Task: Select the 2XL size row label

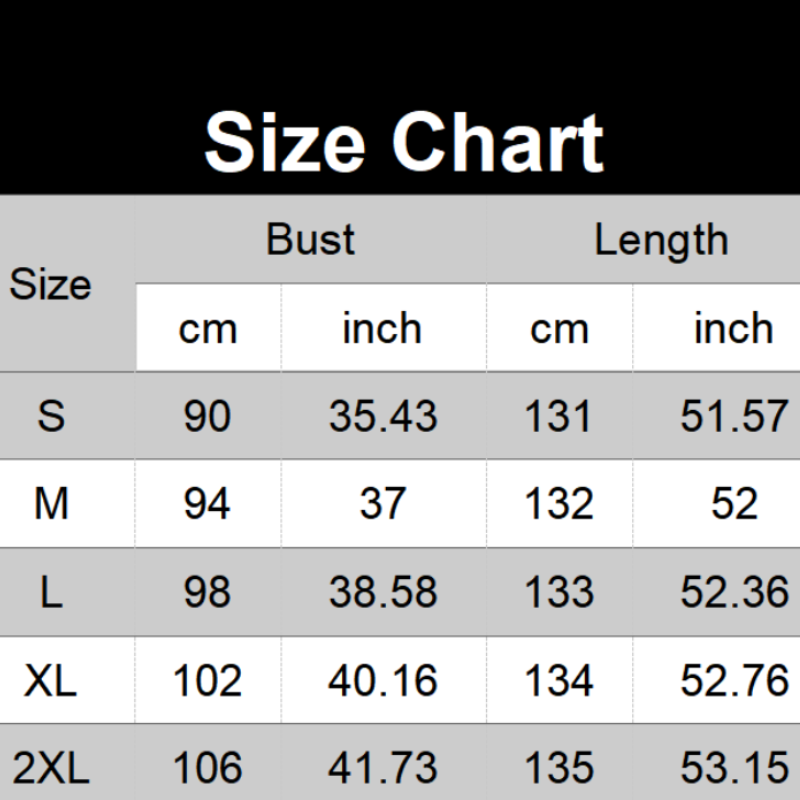Action: [51, 768]
